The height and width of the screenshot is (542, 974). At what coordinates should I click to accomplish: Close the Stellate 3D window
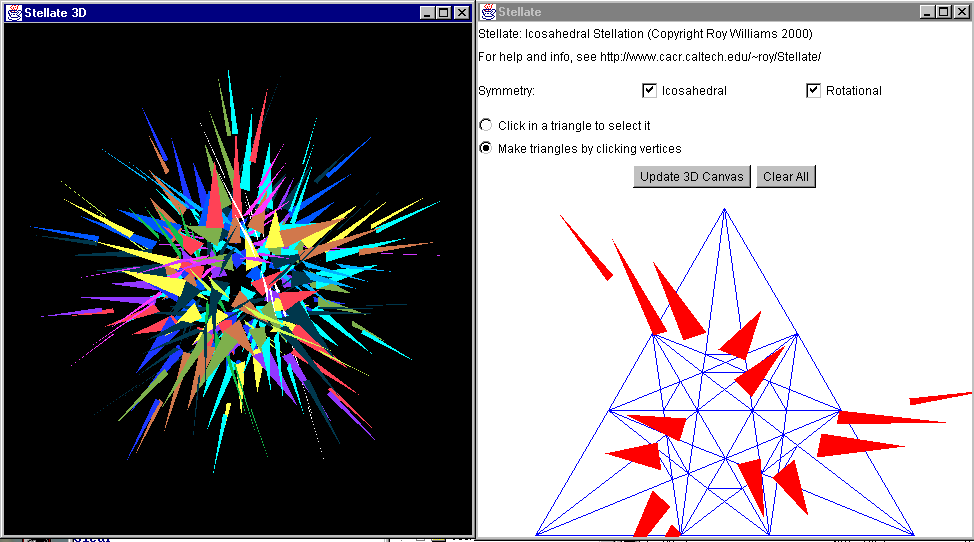click(x=461, y=12)
